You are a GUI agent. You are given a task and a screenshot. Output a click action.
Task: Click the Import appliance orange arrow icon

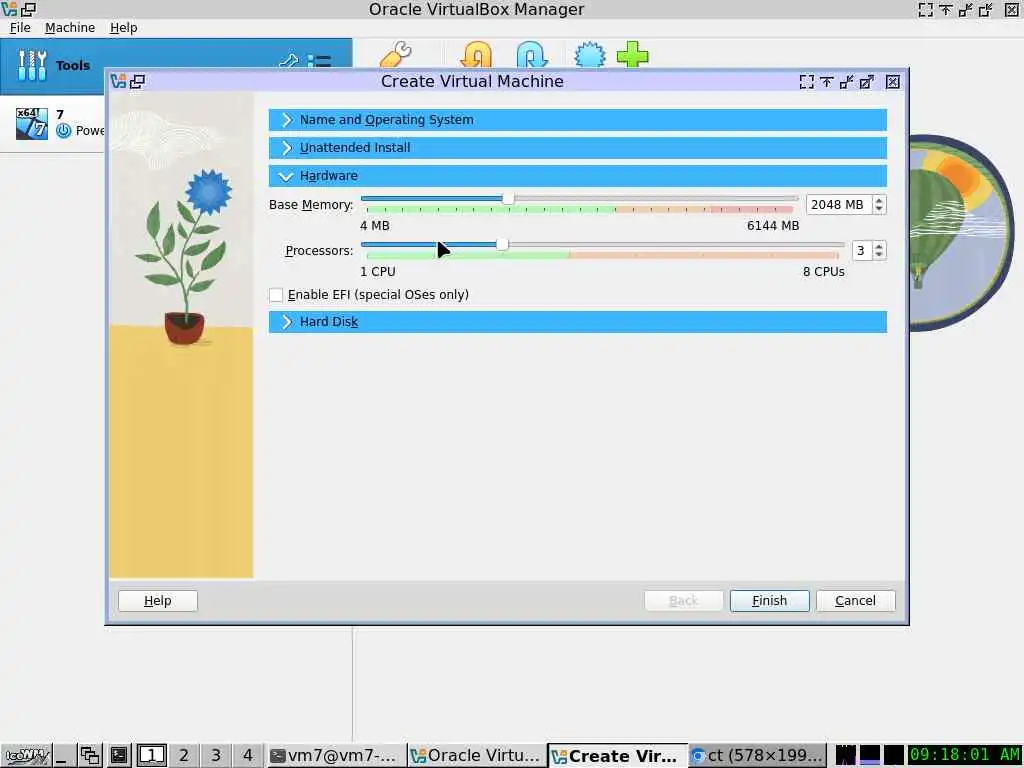[476, 55]
